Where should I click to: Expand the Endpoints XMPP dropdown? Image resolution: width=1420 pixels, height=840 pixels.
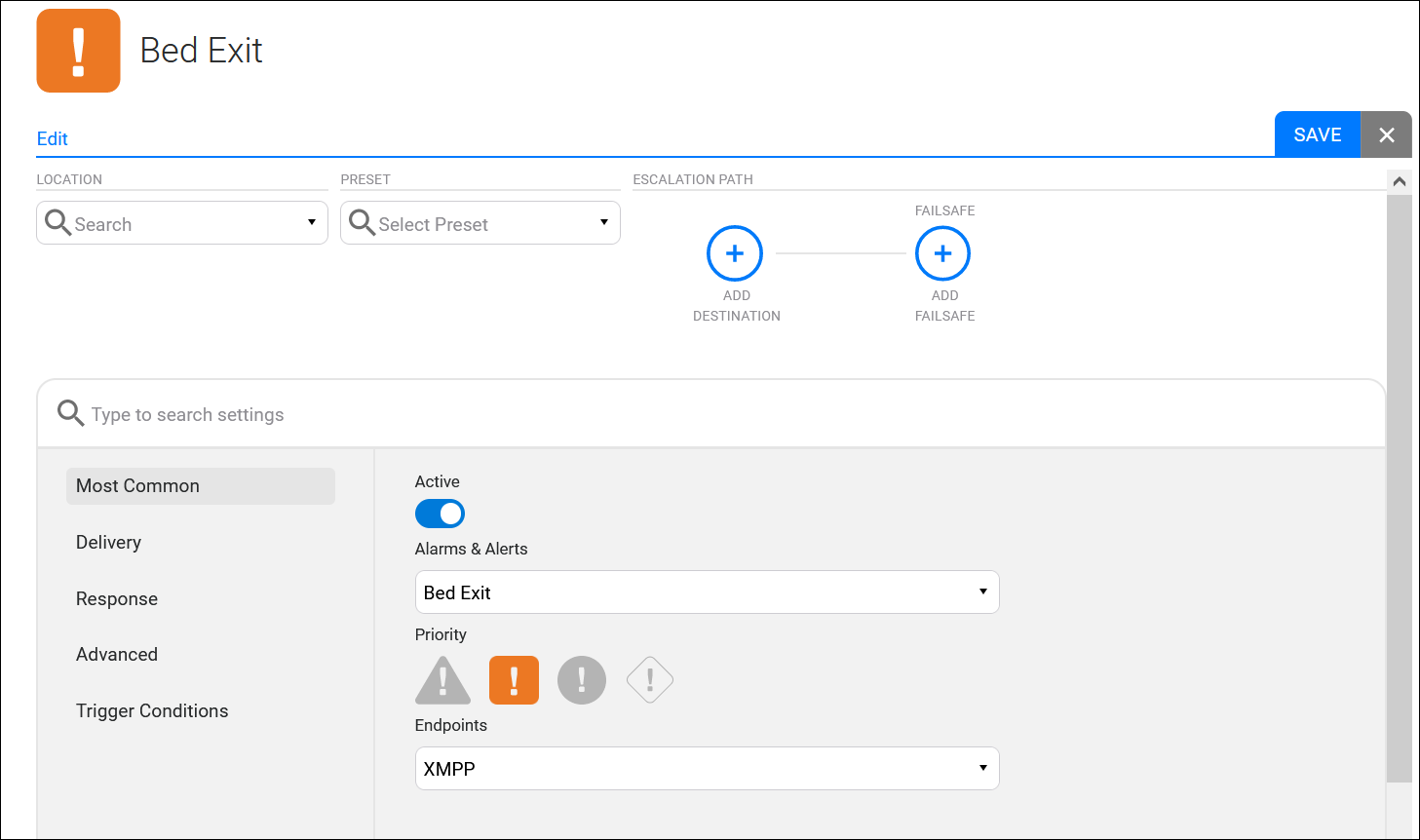(707, 769)
